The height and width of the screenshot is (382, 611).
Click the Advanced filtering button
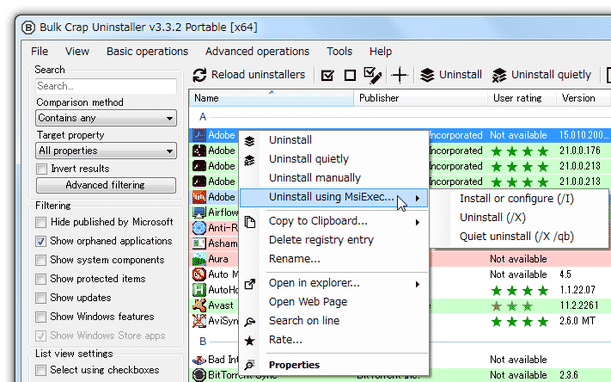pyautogui.click(x=106, y=185)
